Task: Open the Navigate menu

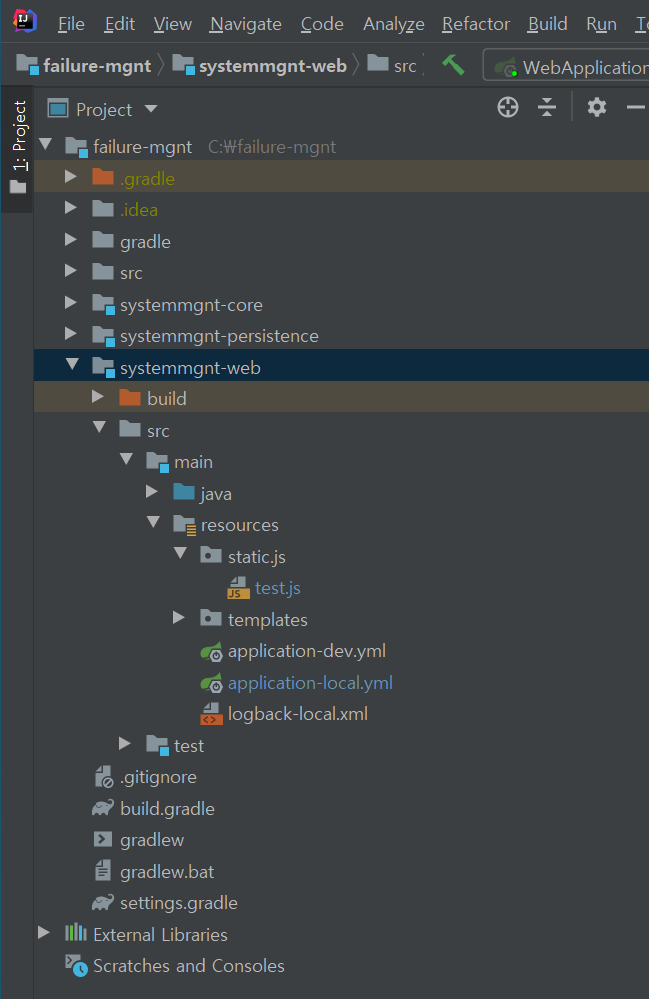Action: (245, 23)
